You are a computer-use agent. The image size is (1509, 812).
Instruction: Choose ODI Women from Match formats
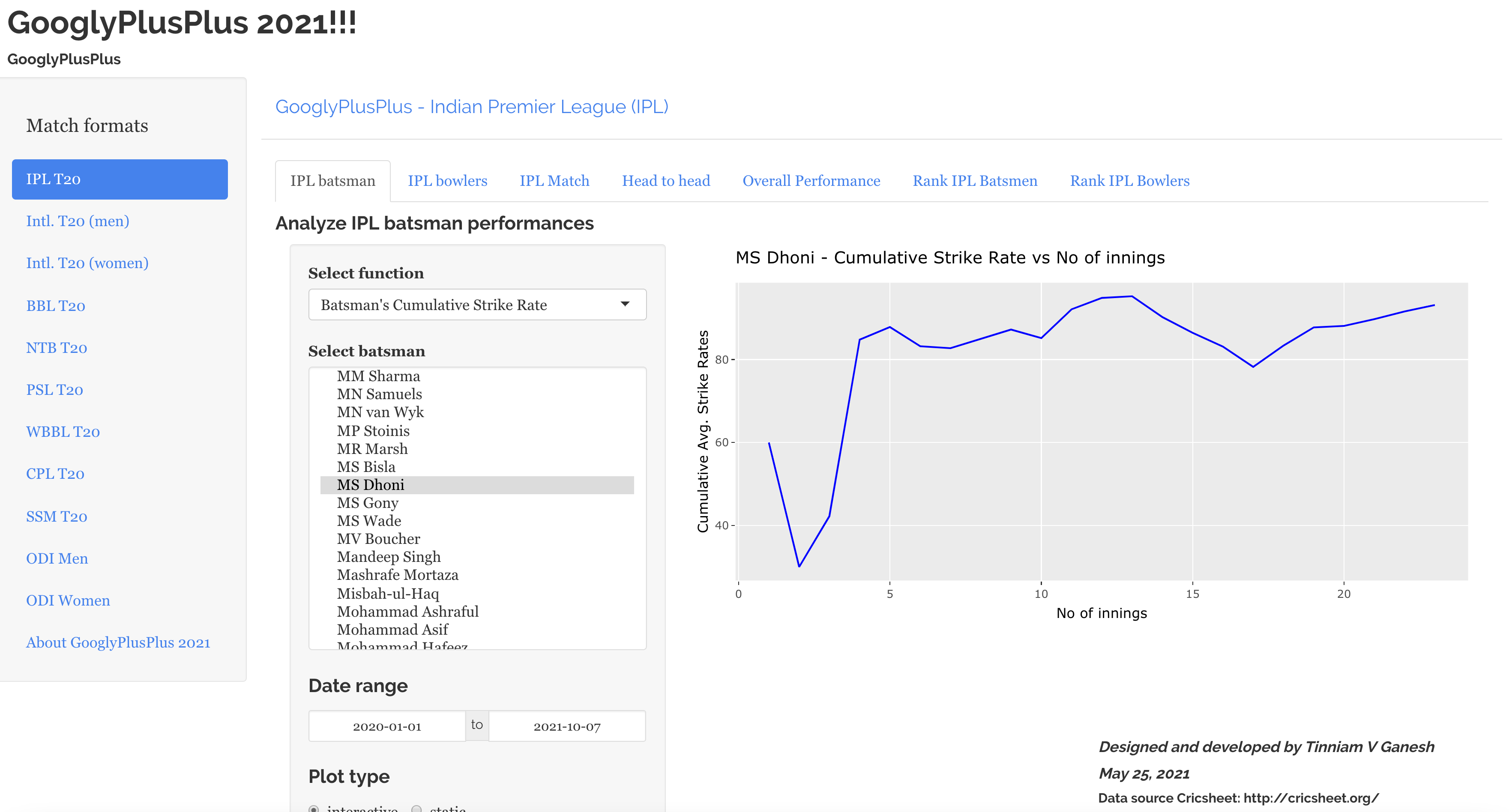coord(68,601)
